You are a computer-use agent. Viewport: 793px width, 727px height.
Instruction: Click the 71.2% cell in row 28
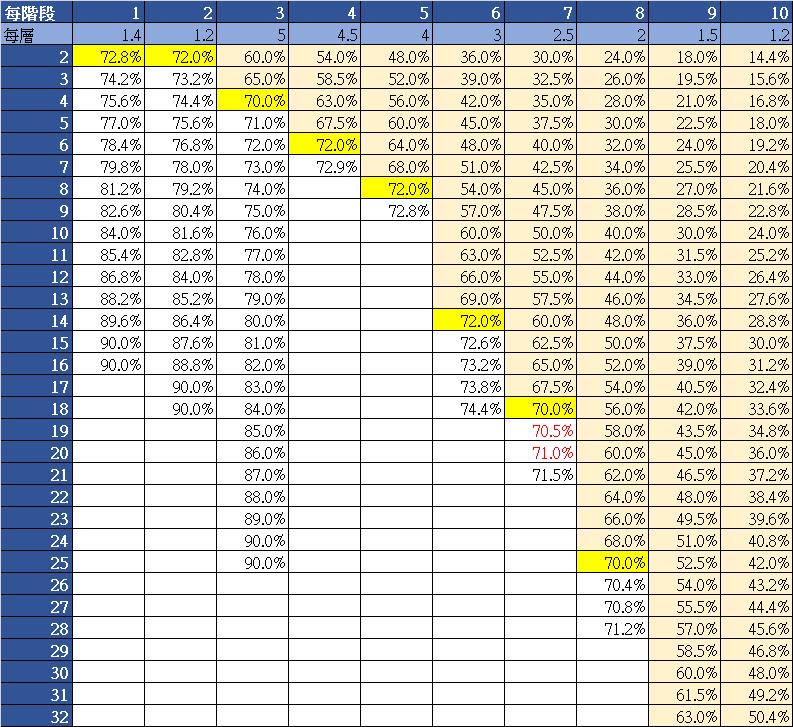coord(612,628)
